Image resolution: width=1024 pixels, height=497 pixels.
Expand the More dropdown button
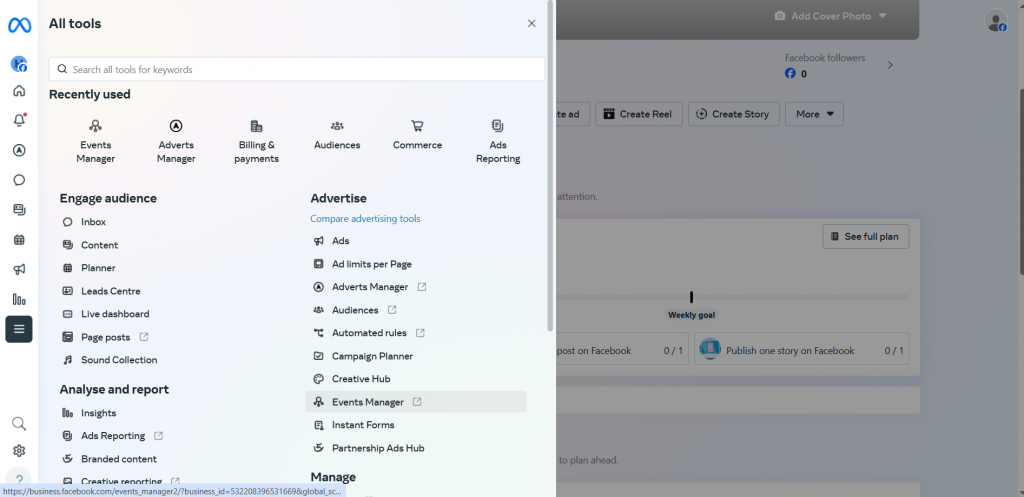(814, 114)
